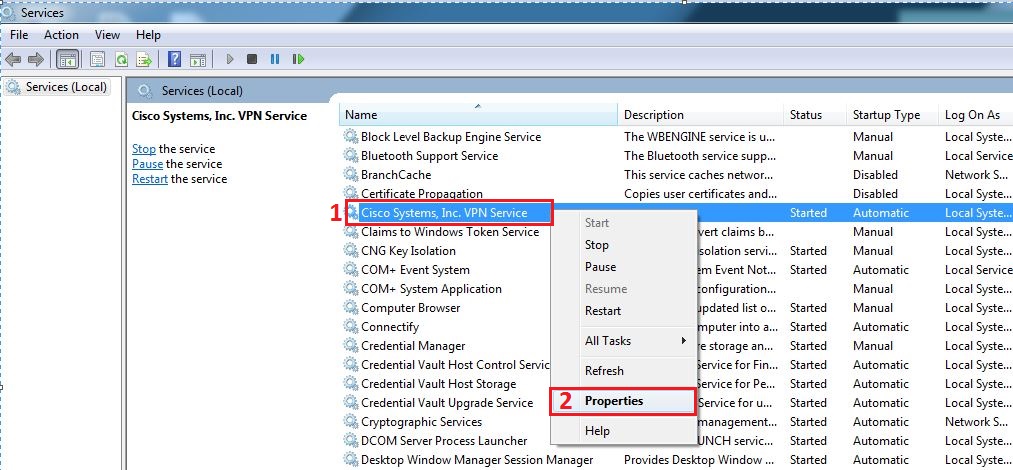Sort by the Status column header
1013x470 pixels.
pyautogui.click(x=814, y=115)
